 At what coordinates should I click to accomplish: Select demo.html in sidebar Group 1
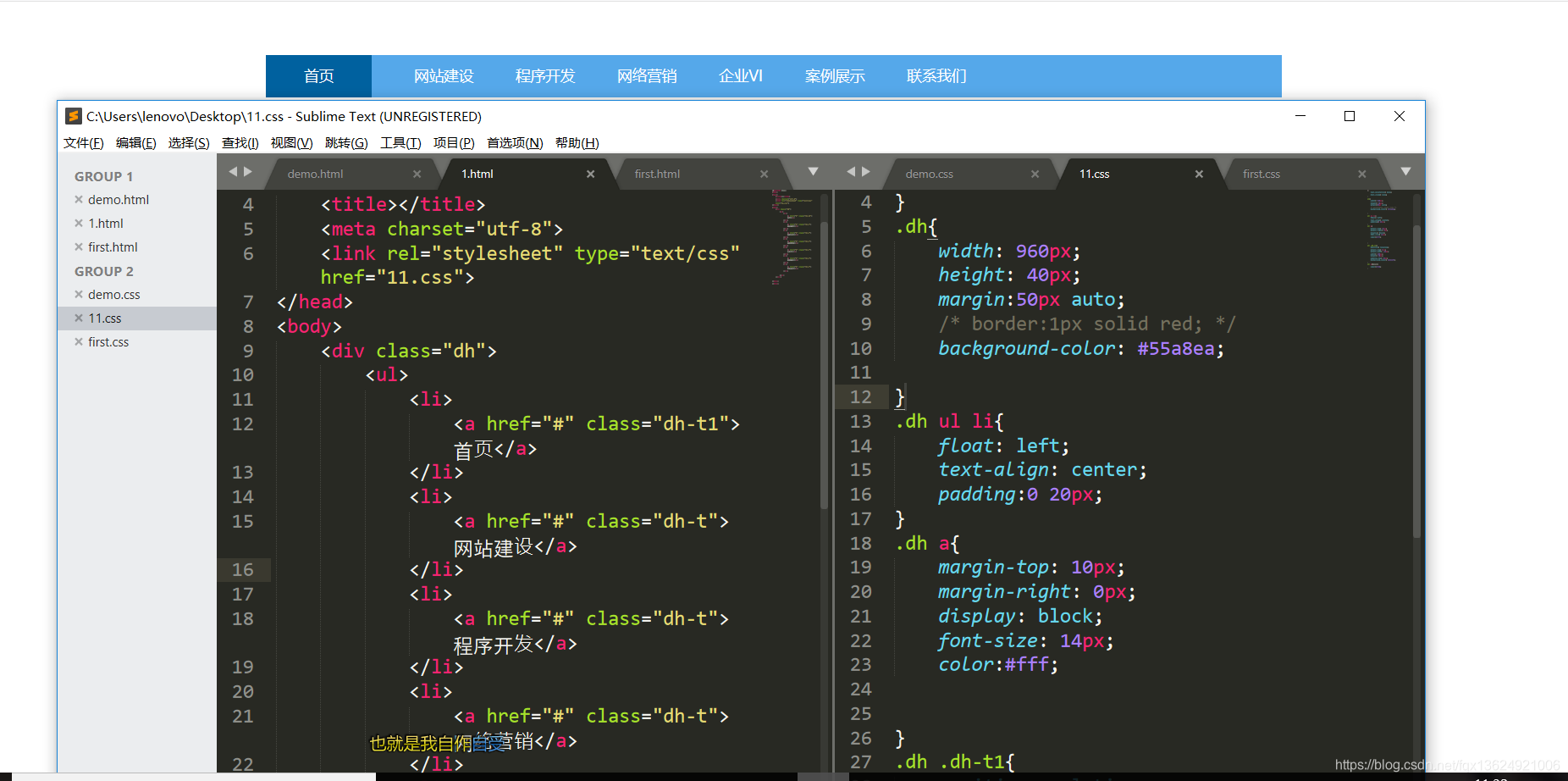[119, 200]
